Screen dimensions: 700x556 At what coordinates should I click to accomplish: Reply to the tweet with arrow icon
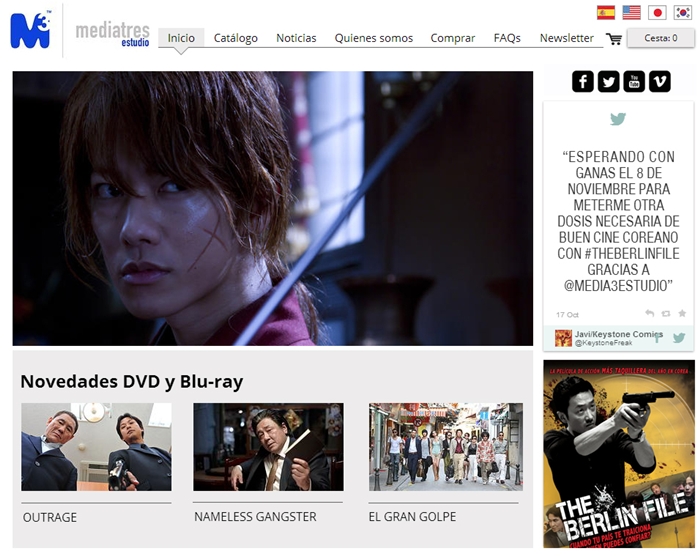[650, 314]
